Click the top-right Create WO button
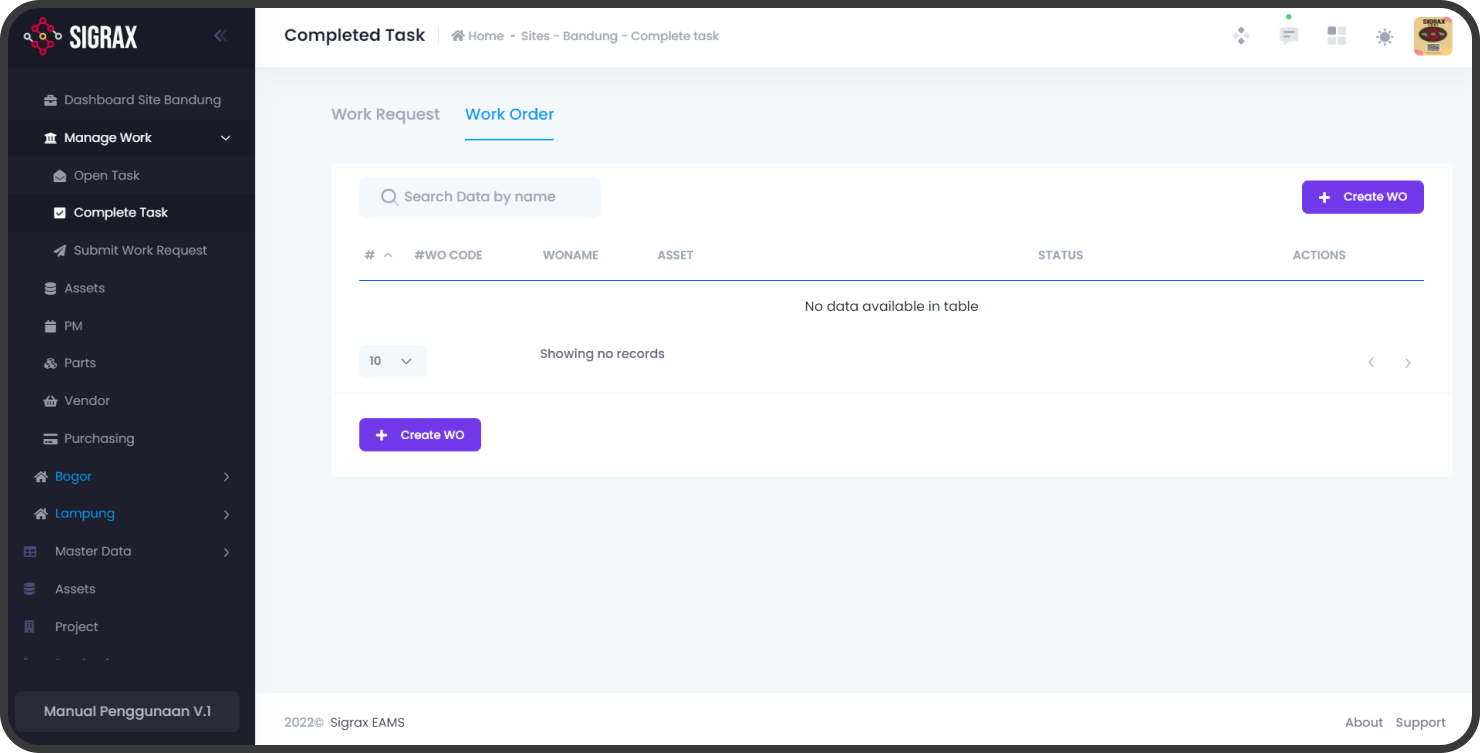The image size is (1480, 753). tap(1362, 197)
